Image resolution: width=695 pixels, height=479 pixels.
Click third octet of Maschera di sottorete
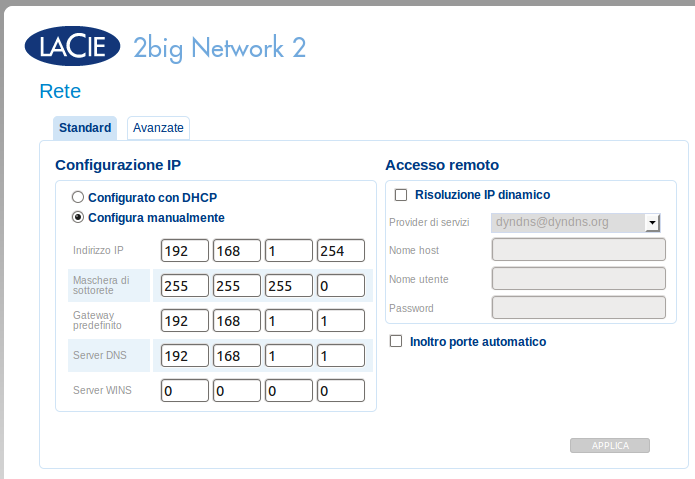point(289,286)
